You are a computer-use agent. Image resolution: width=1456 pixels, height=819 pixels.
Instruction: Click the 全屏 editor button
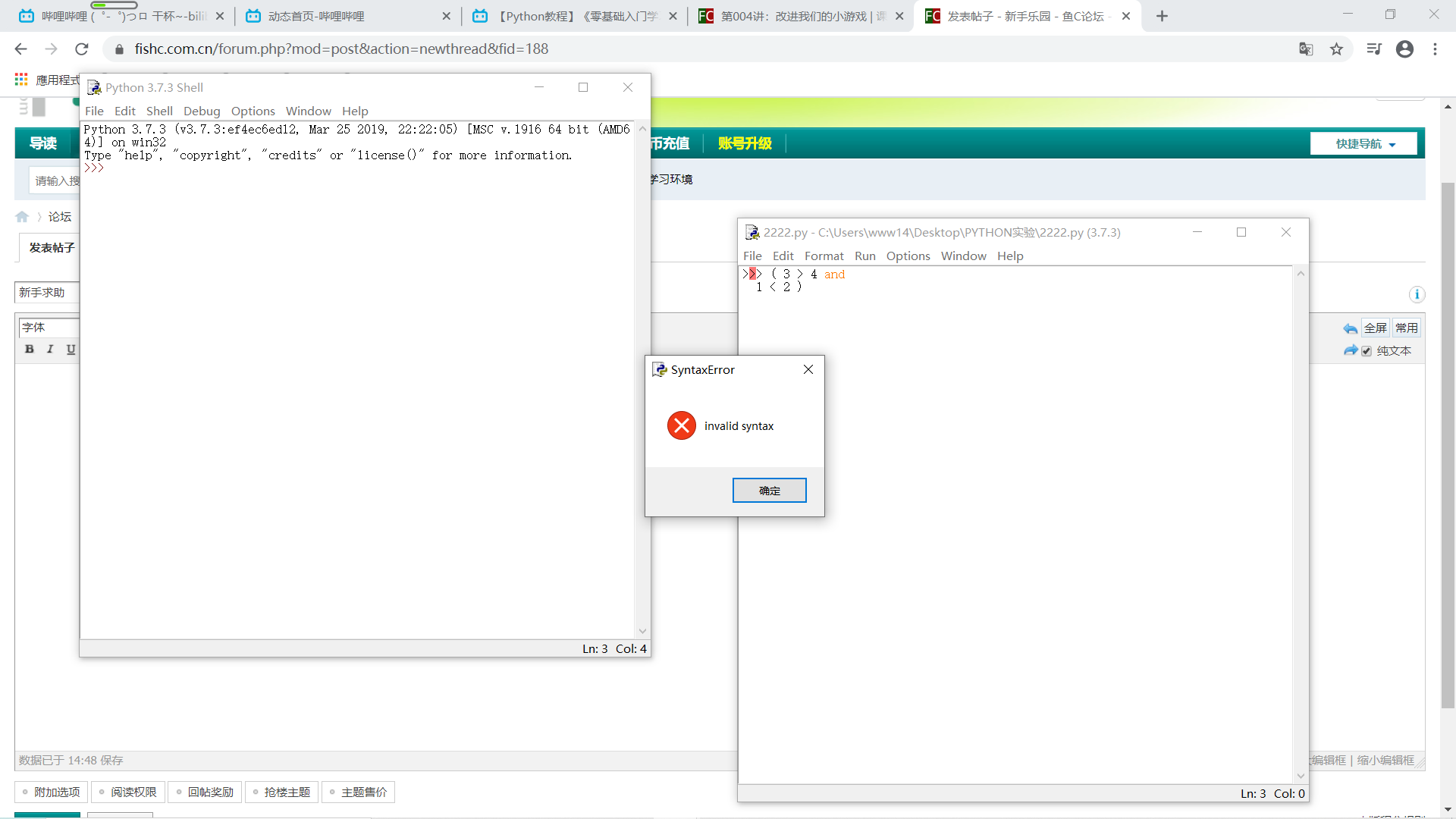click(x=1376, y=328)
